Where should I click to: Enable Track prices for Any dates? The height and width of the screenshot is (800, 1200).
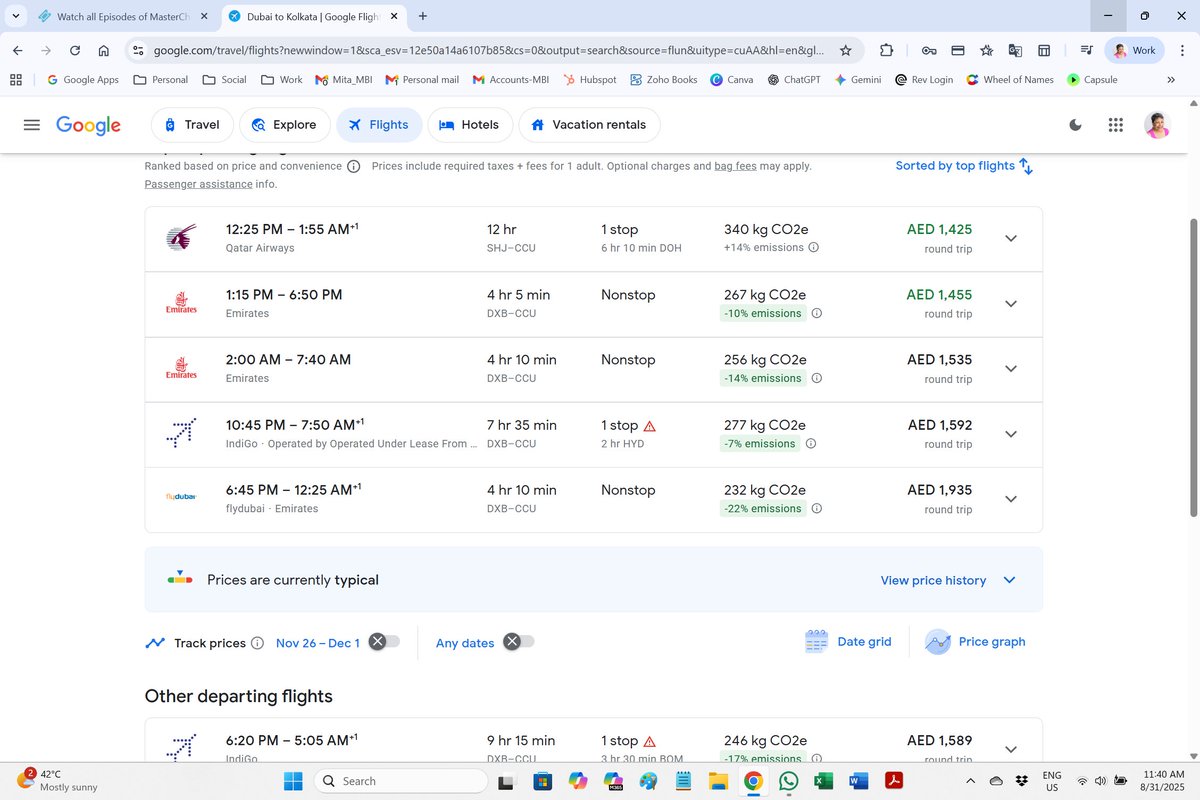(x=518, y=642)
